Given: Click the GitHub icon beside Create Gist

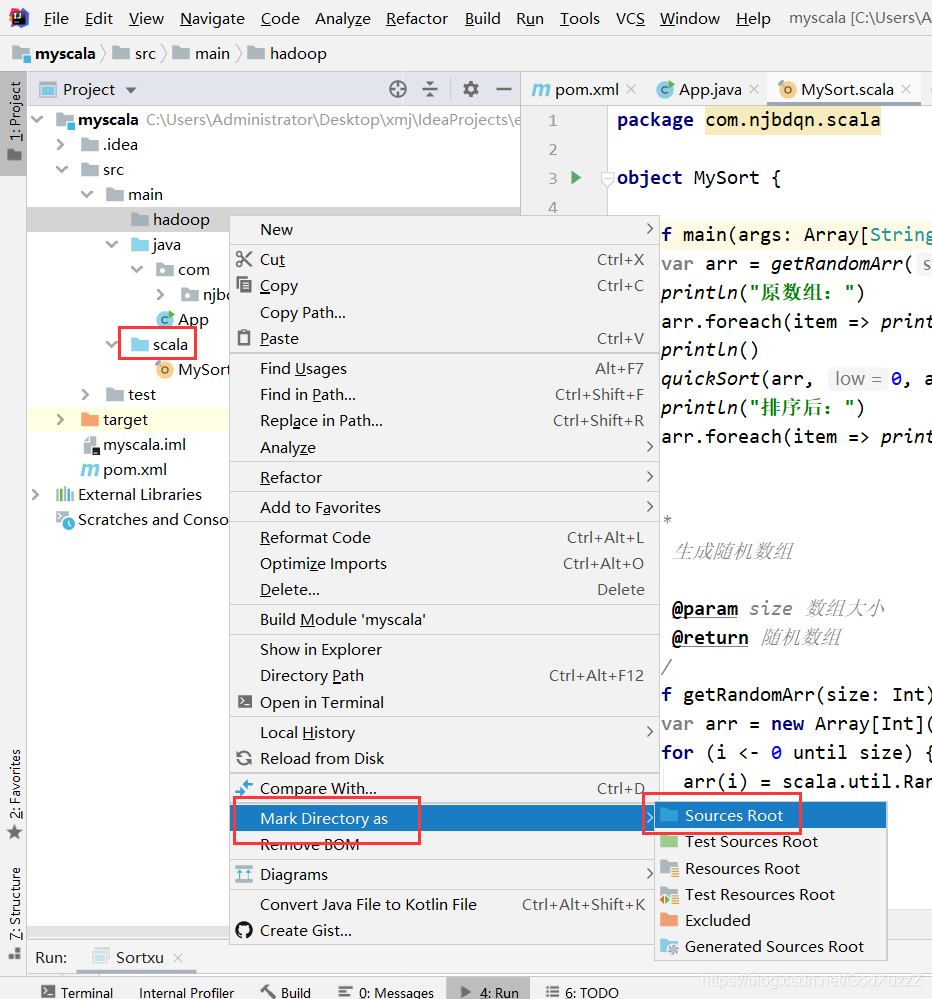Looking at the screenshot, I should [244, 930].
